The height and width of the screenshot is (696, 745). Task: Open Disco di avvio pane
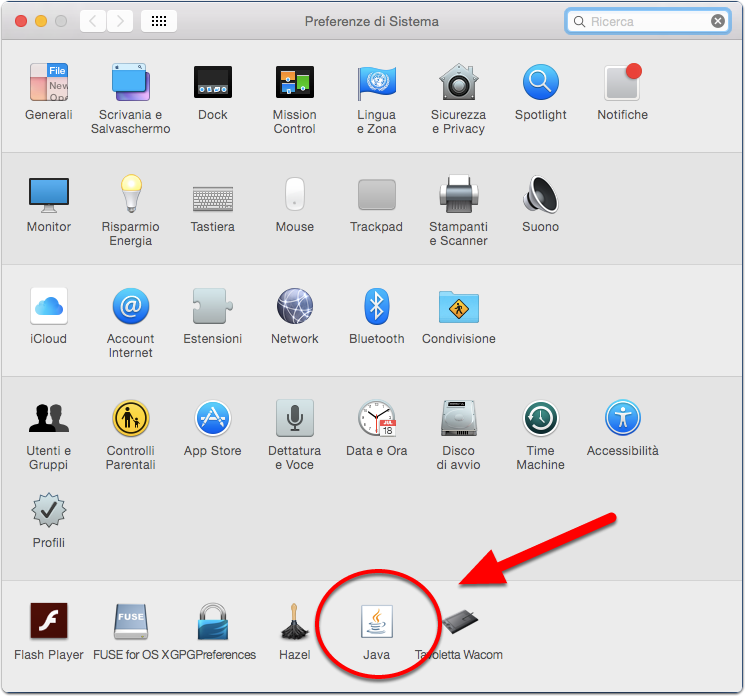pos(458,418)
